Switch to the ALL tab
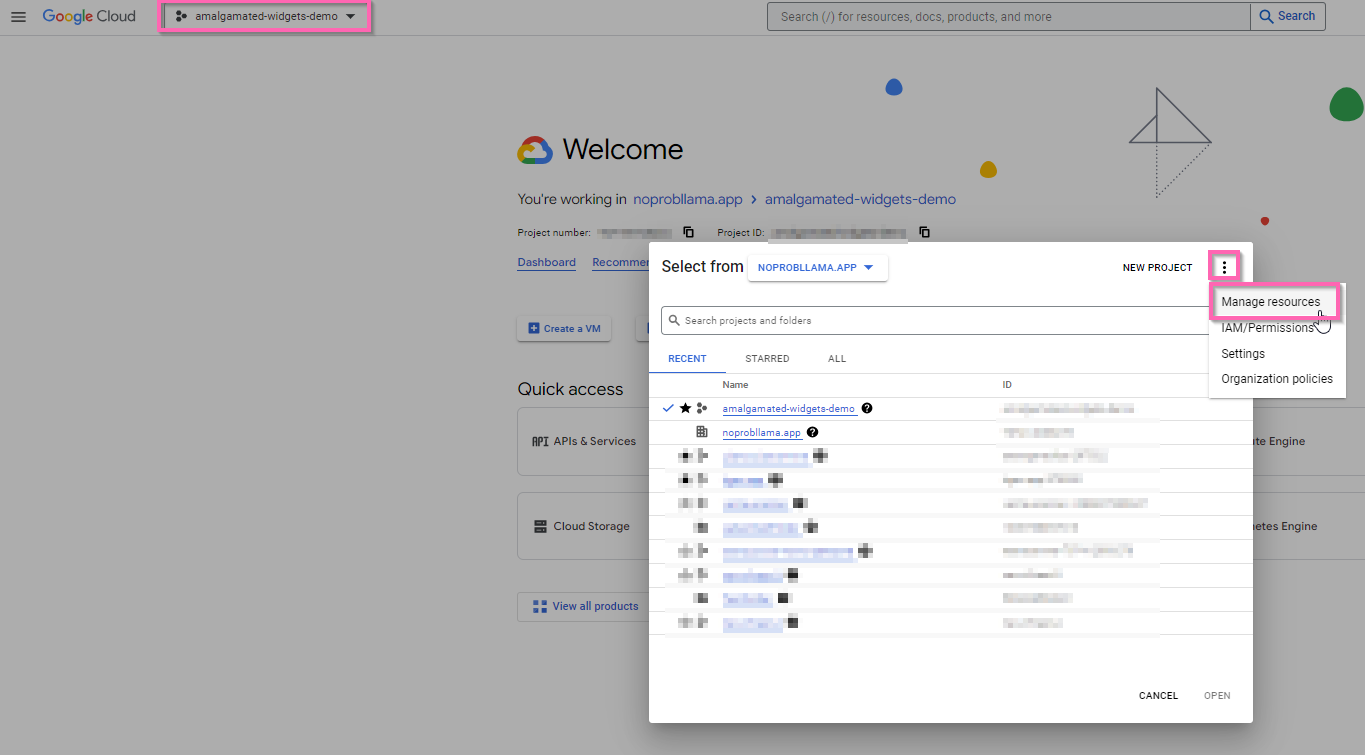Viewport: 1365px width, 755px height. pos(837,358)
